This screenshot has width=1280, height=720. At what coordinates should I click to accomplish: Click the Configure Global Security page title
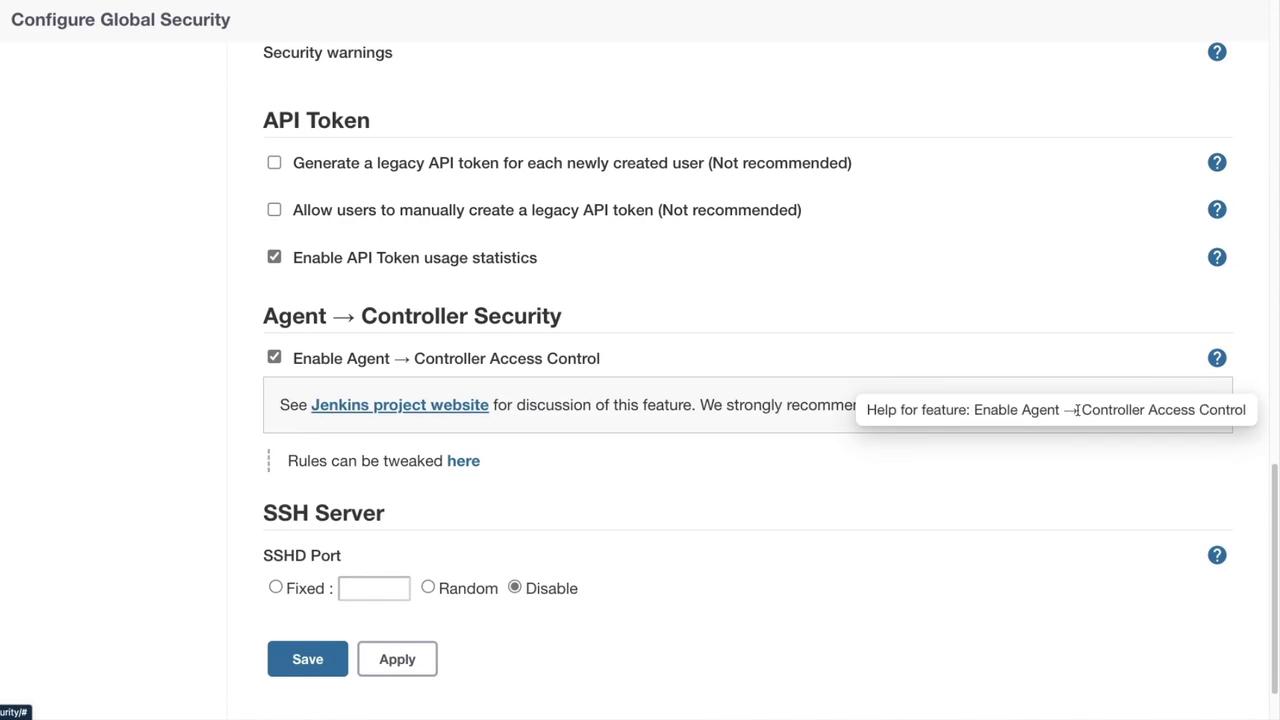pyautogui.click(x=121, y=20)
